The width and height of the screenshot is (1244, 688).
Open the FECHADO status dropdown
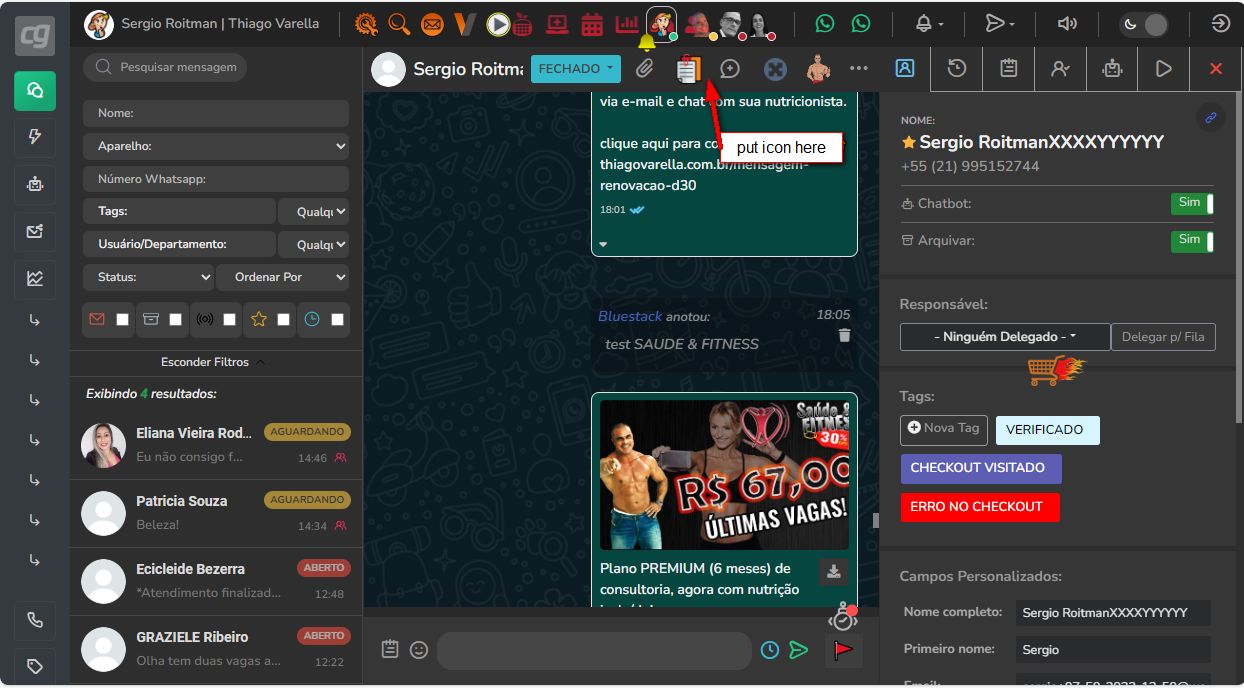[576, 69]
